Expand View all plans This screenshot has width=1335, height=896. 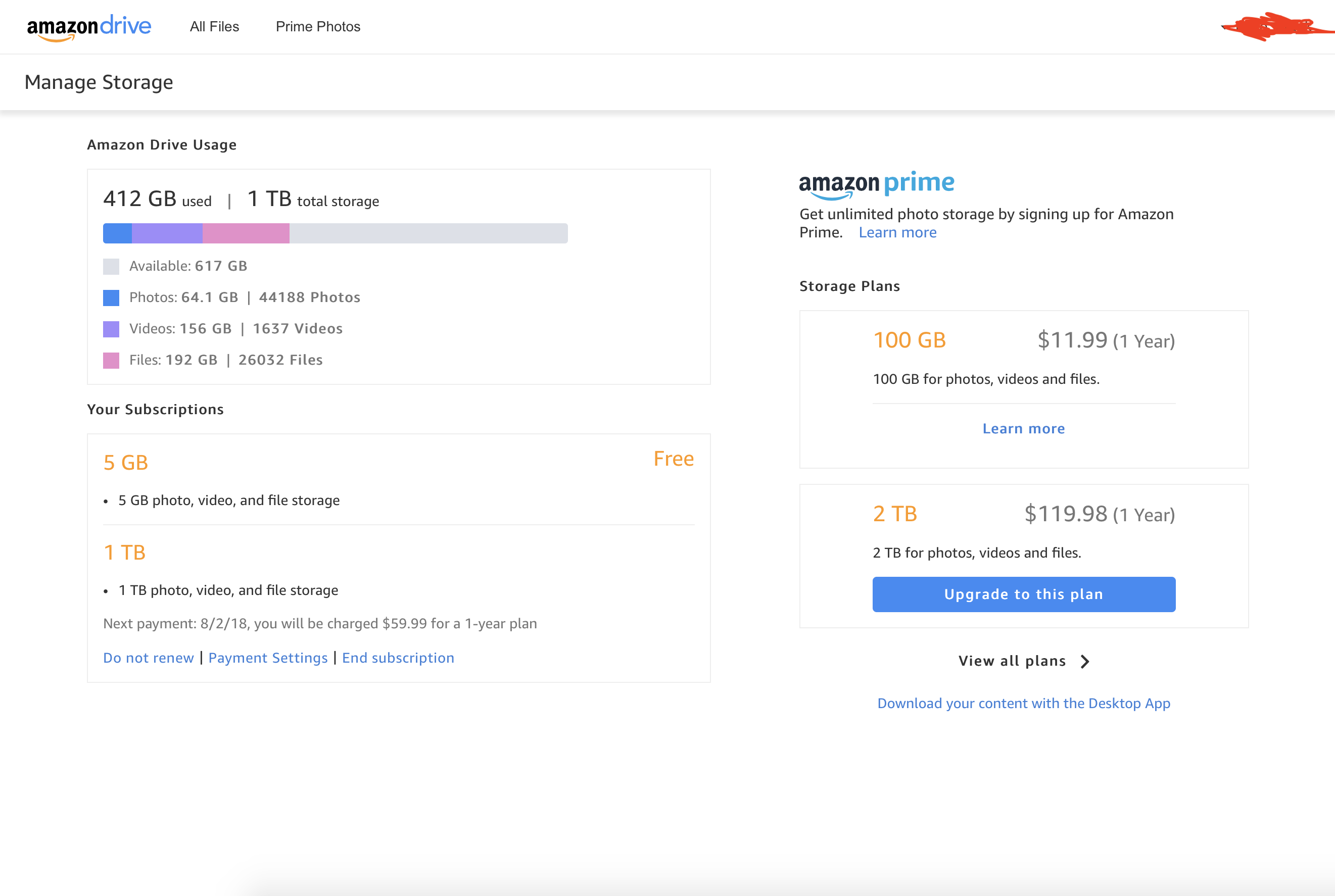(x=1012, y=661)
